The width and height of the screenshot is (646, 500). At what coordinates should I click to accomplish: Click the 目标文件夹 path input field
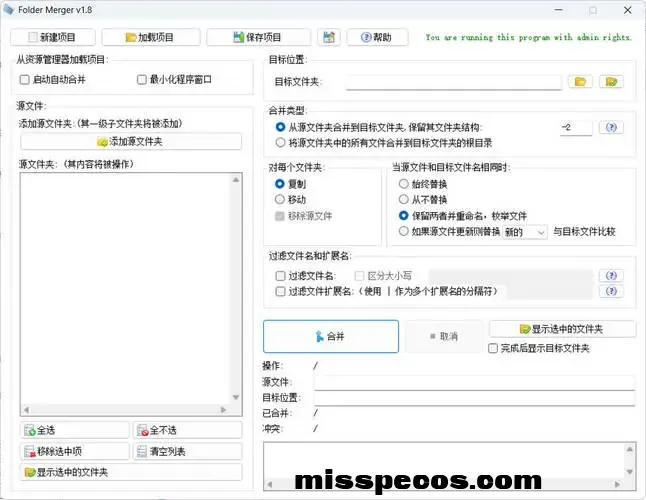453,82
